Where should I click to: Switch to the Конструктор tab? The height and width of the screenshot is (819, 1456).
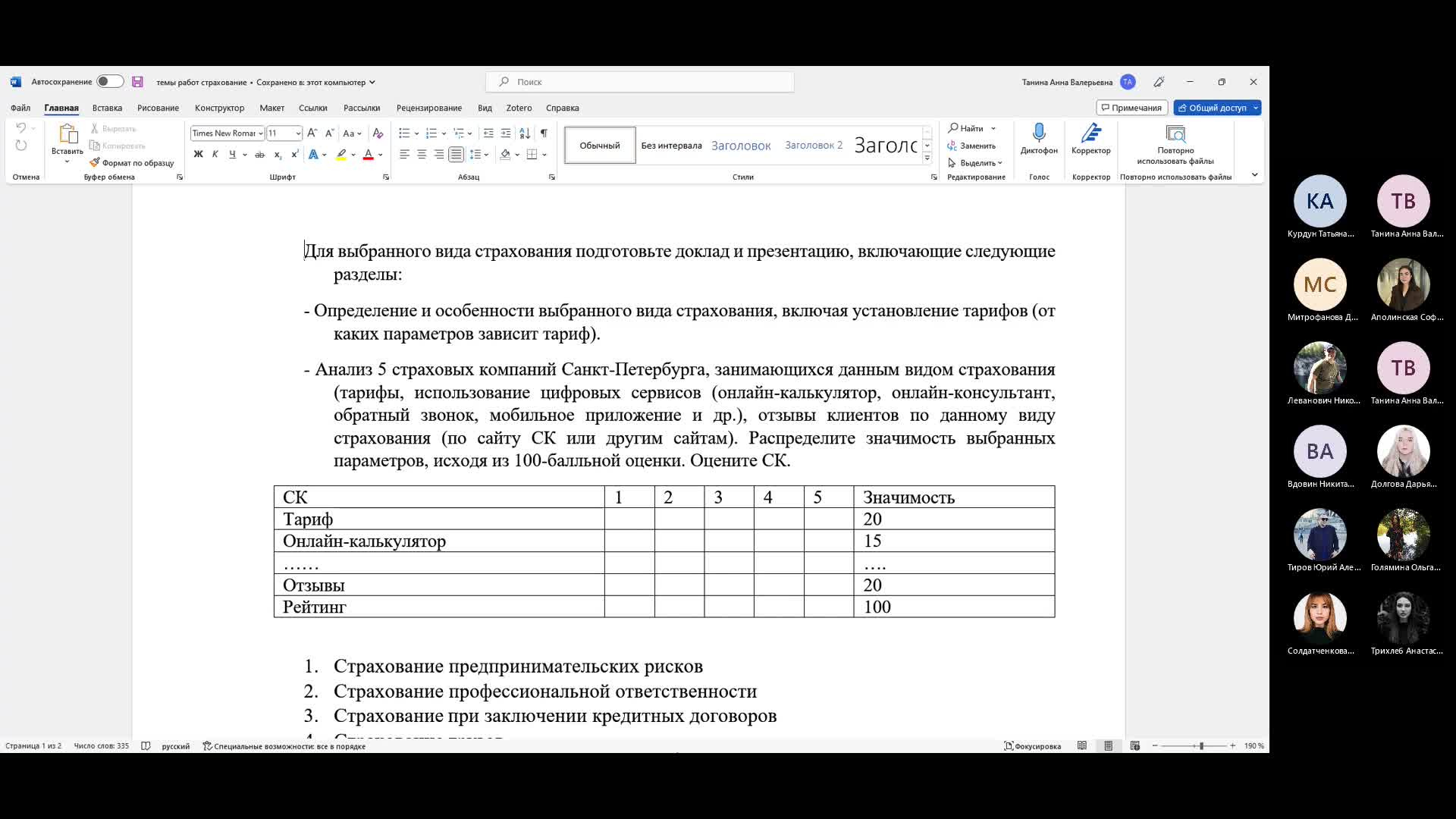[219, 108]
